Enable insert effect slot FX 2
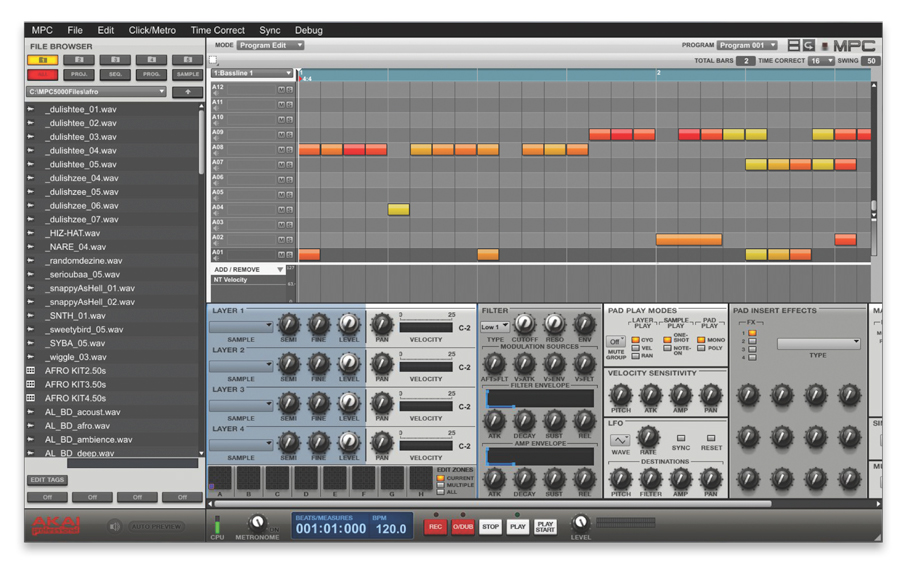 click(752, 341)
